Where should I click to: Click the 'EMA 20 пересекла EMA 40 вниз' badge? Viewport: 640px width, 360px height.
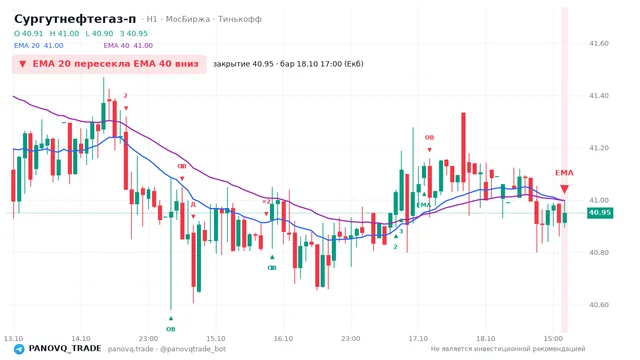tap(109, 64)
